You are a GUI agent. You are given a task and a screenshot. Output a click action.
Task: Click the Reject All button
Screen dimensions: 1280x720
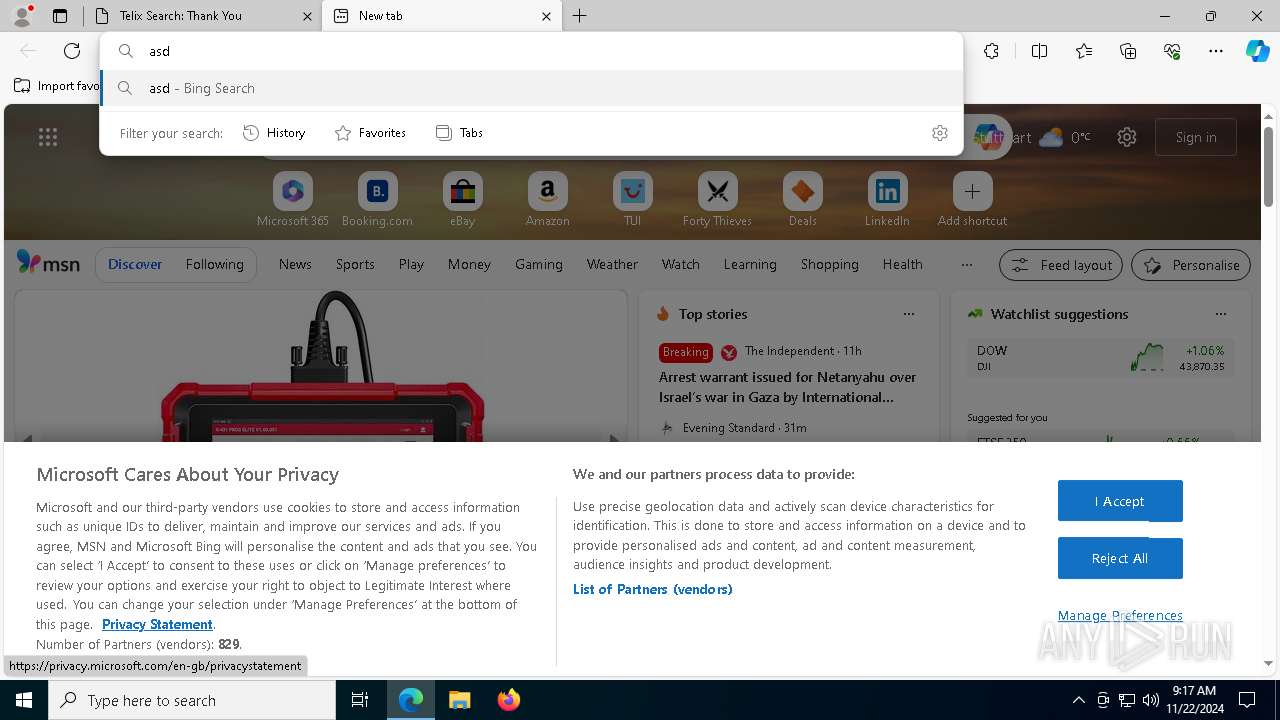[1120, 558]
